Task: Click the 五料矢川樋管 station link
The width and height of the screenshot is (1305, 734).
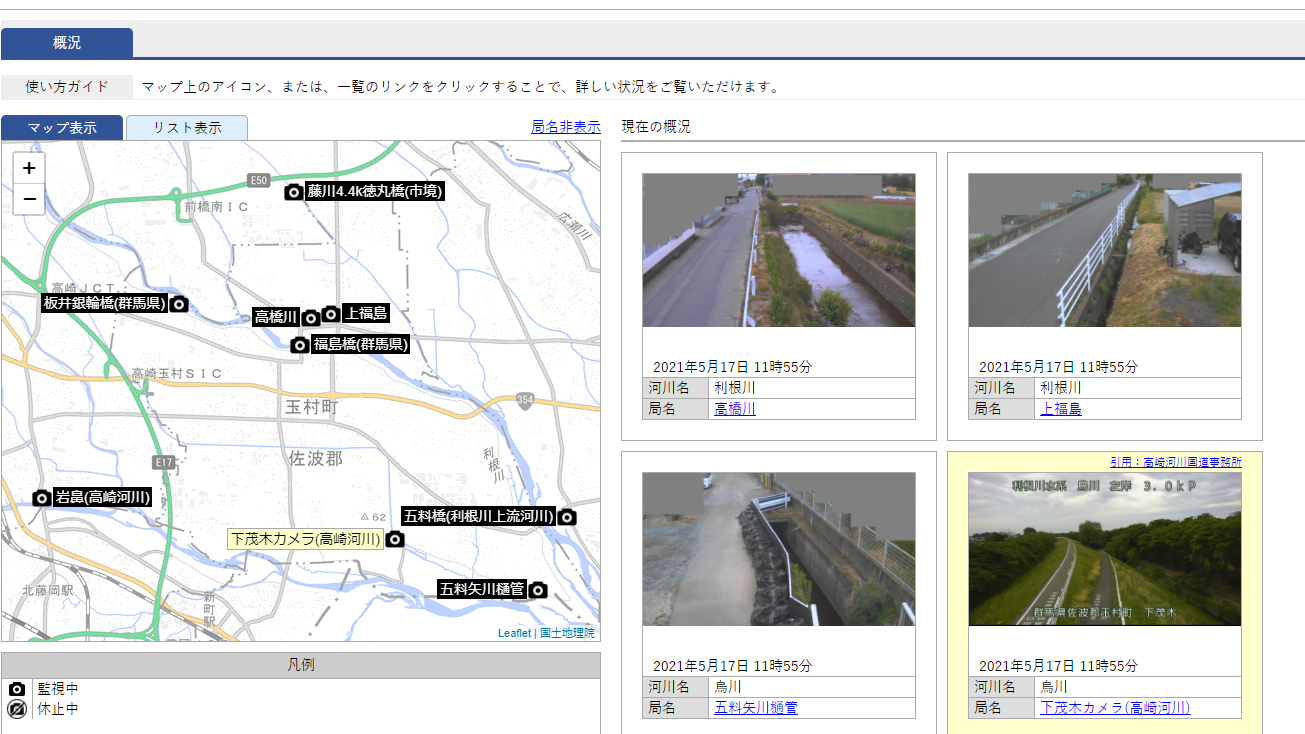Action: (755, 708)
